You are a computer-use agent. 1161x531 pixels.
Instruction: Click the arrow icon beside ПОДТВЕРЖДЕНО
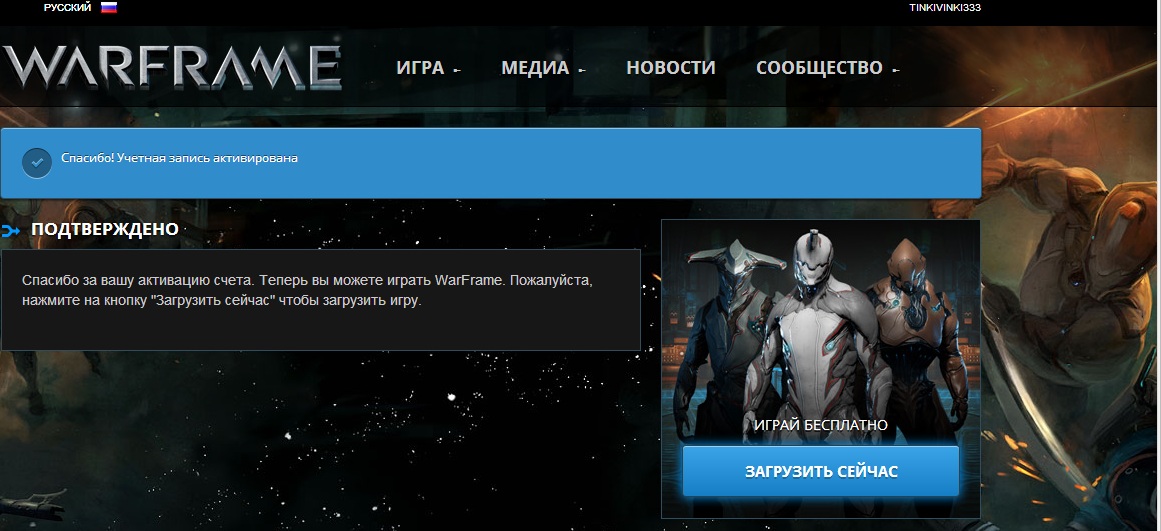(11, 231)
